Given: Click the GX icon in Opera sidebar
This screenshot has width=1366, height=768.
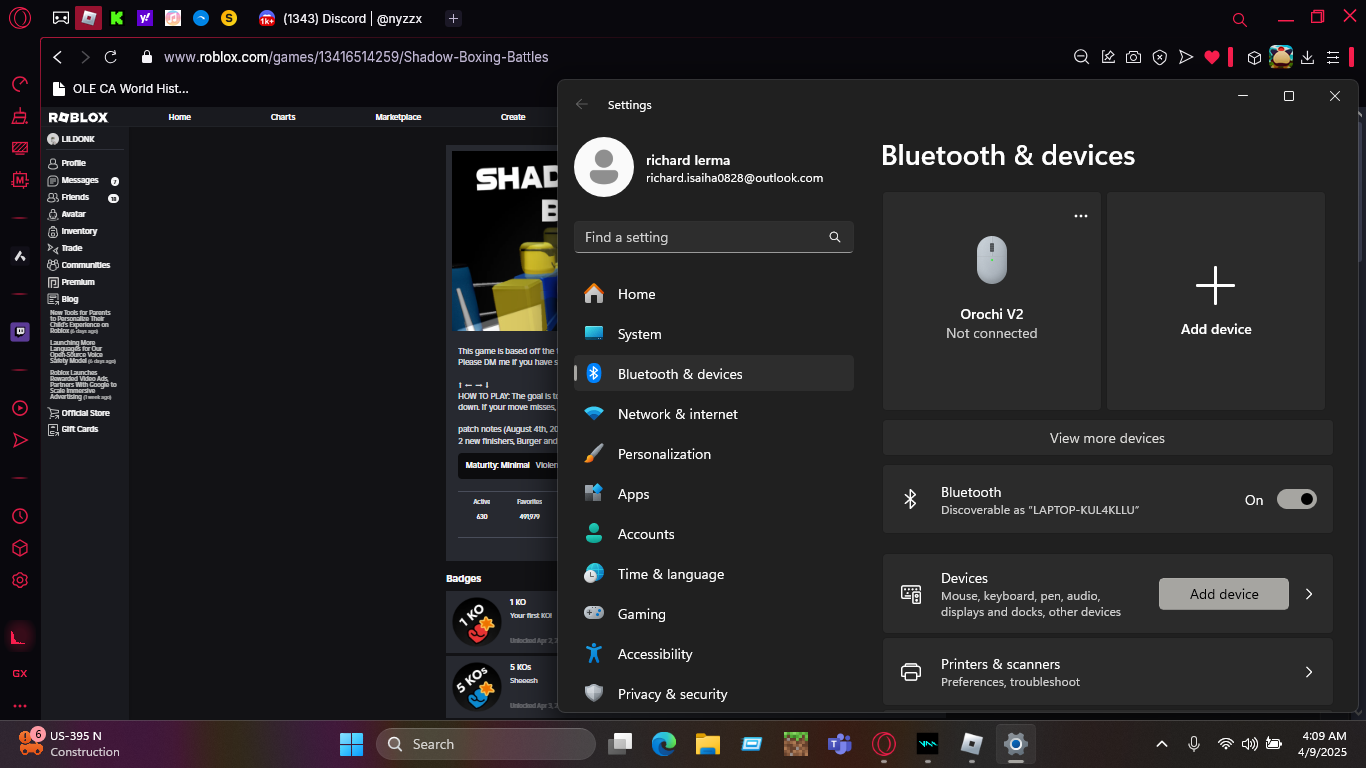Looking at the screenshot, I should (x=19, y=673).
